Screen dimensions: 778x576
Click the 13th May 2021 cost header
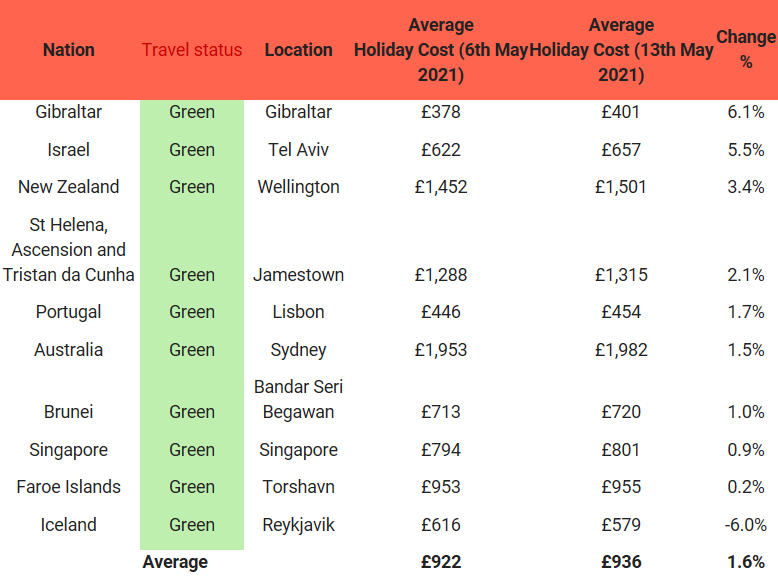(x=621, y=50)
